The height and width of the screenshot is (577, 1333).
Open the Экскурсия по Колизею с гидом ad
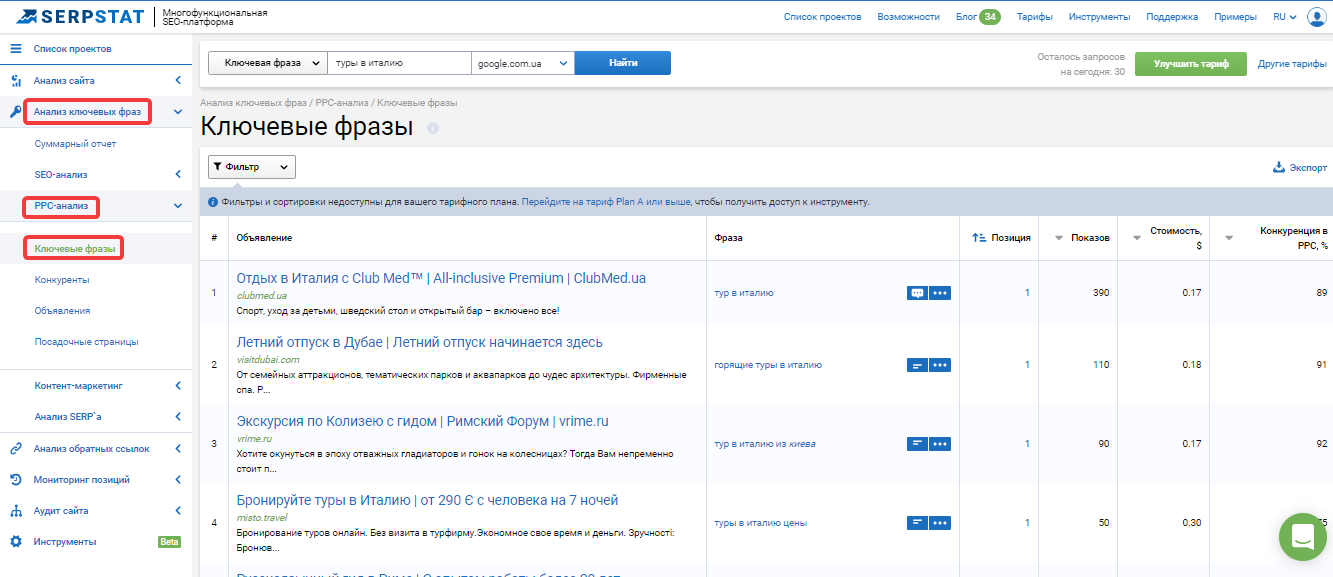pos(423,421)
